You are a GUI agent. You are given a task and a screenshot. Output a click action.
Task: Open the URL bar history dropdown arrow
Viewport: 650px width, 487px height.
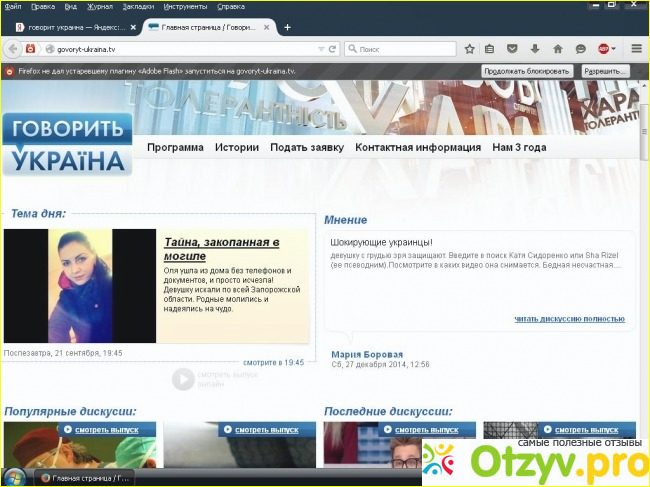320,48
